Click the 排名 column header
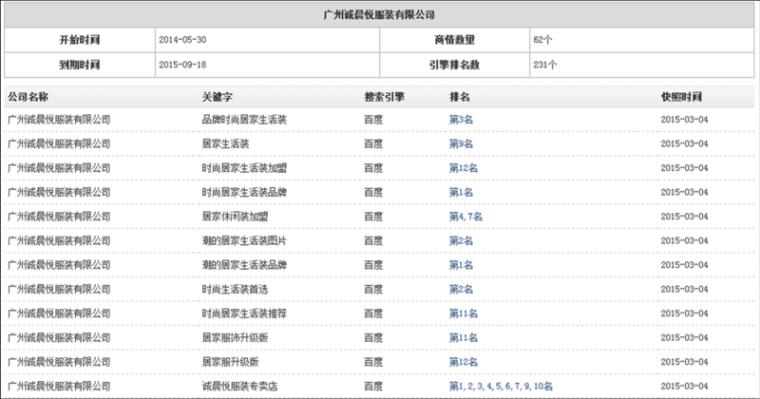Viewport: 760px width, 399px height. (x=459, y=96)
